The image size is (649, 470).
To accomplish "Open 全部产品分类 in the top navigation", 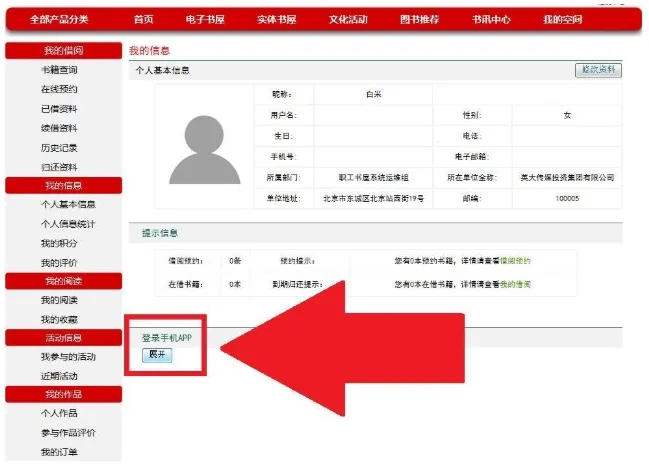I will pos(59,19).
